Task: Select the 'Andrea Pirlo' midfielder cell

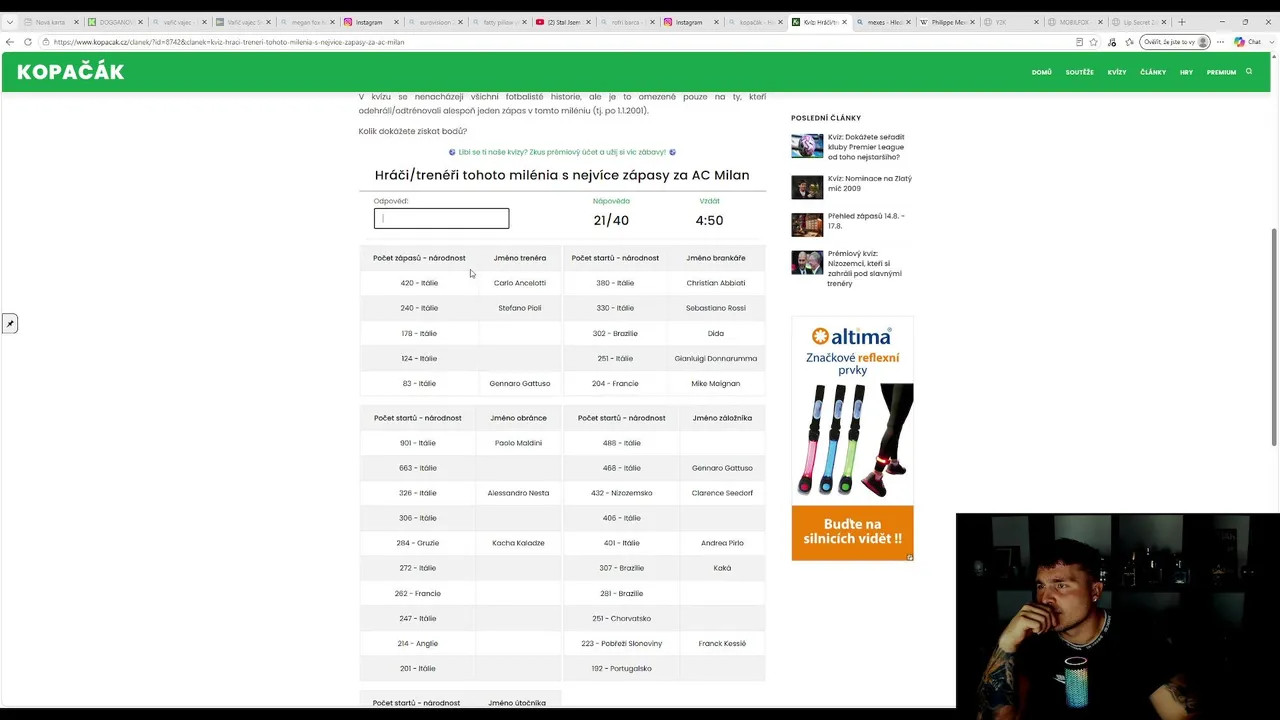Action: 722,543
